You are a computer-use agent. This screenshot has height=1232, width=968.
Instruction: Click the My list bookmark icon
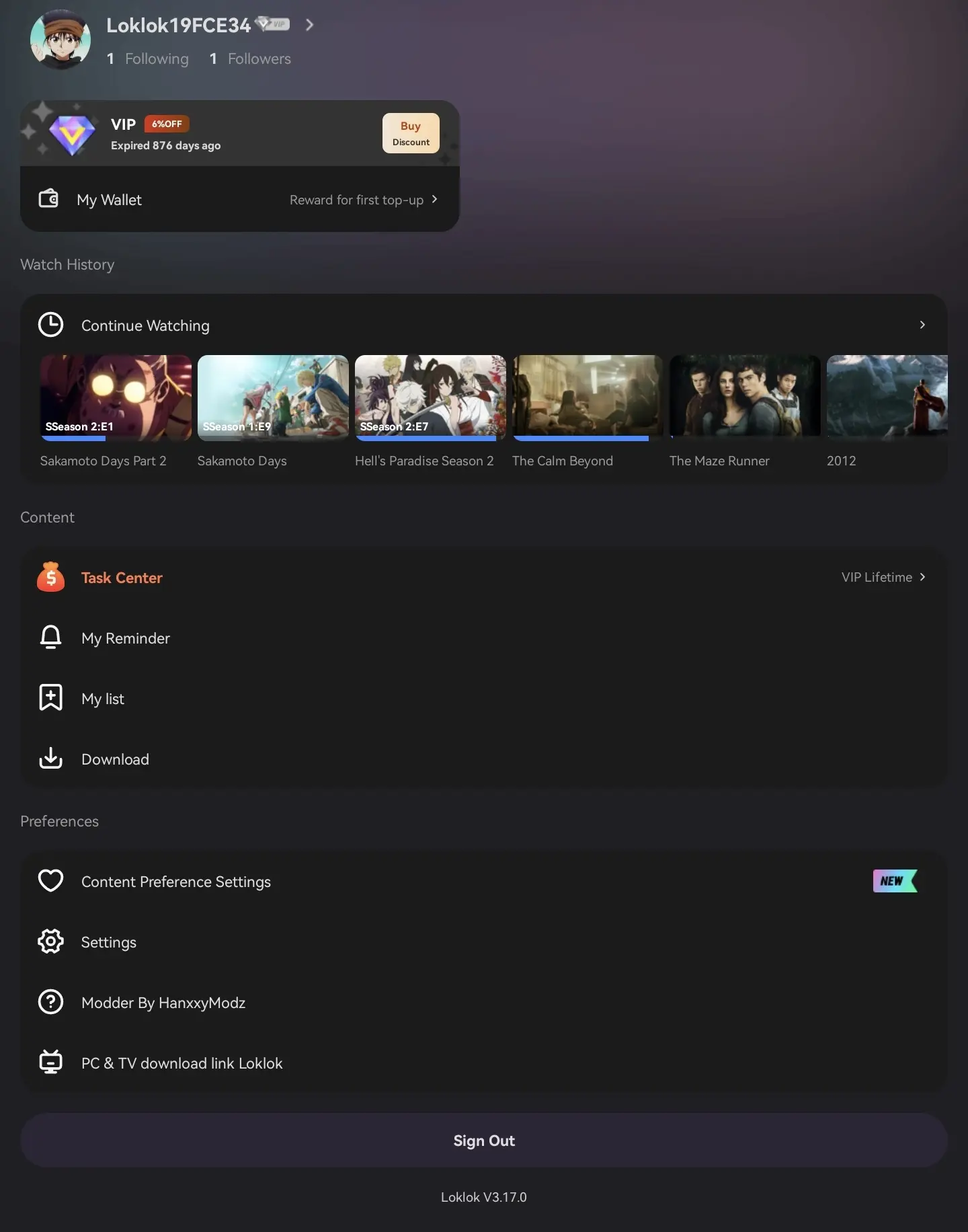[50, 697]
